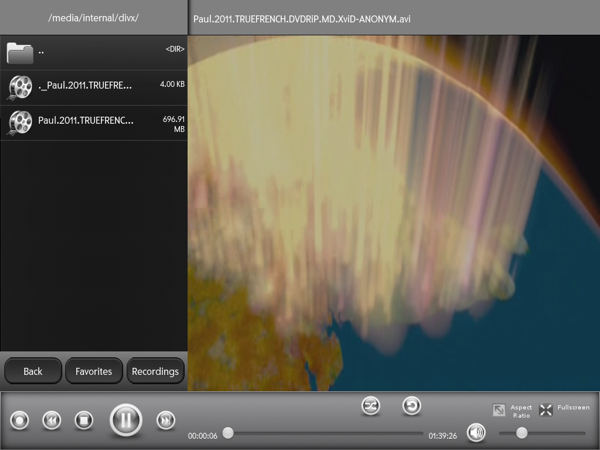Toggle shuffle mode icon
Image resolution: width=600 pixels, height=450 pixels.
click(371, 406)
